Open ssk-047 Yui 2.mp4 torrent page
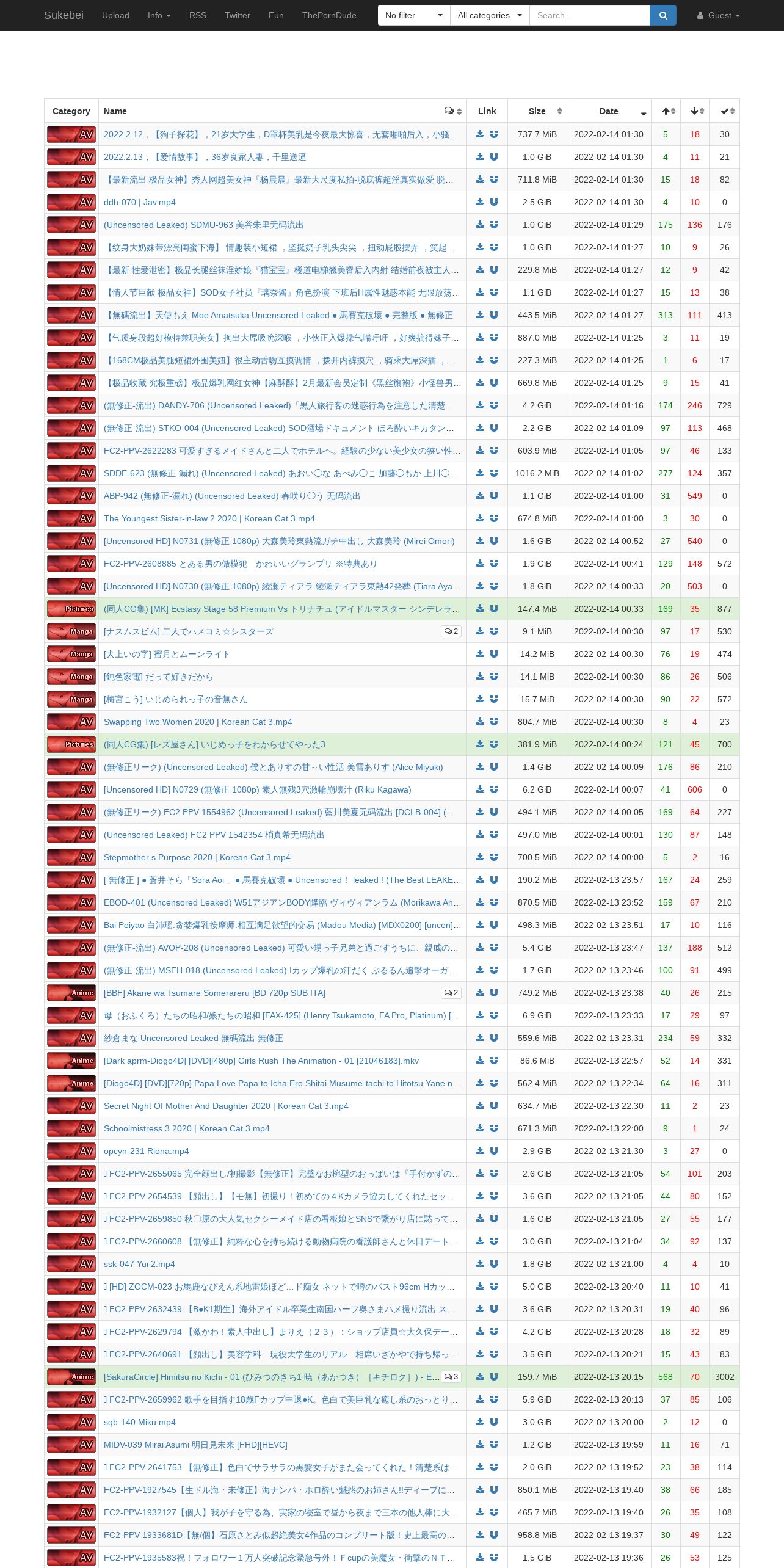This screenshot has height=1568, width=784. click(139, 1264)
